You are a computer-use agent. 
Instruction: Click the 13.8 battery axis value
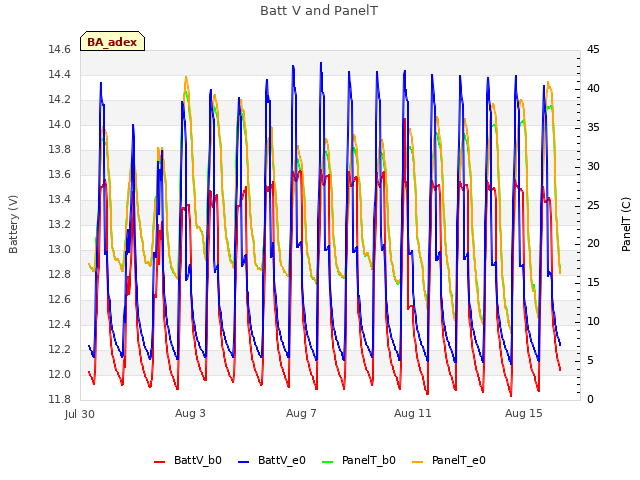point(60,150)
